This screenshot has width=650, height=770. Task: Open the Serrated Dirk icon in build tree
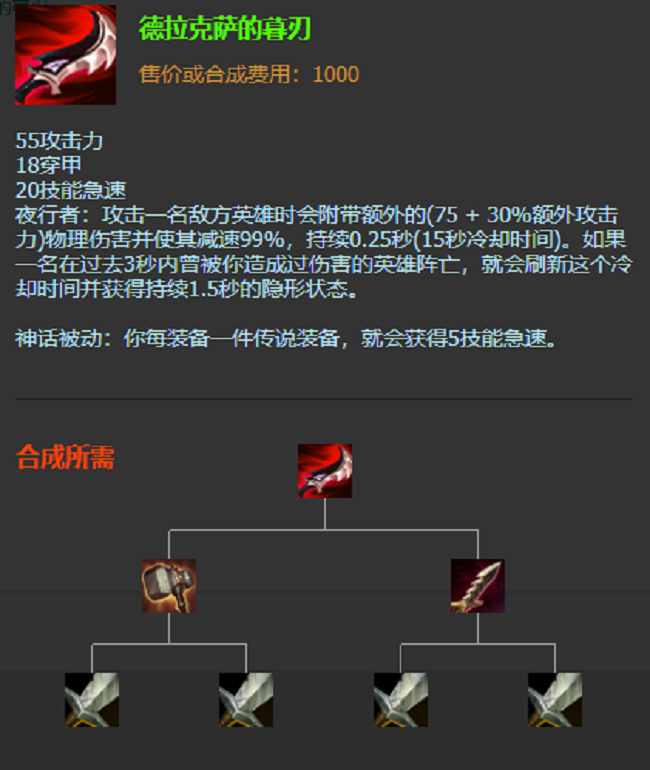[478, 585]
